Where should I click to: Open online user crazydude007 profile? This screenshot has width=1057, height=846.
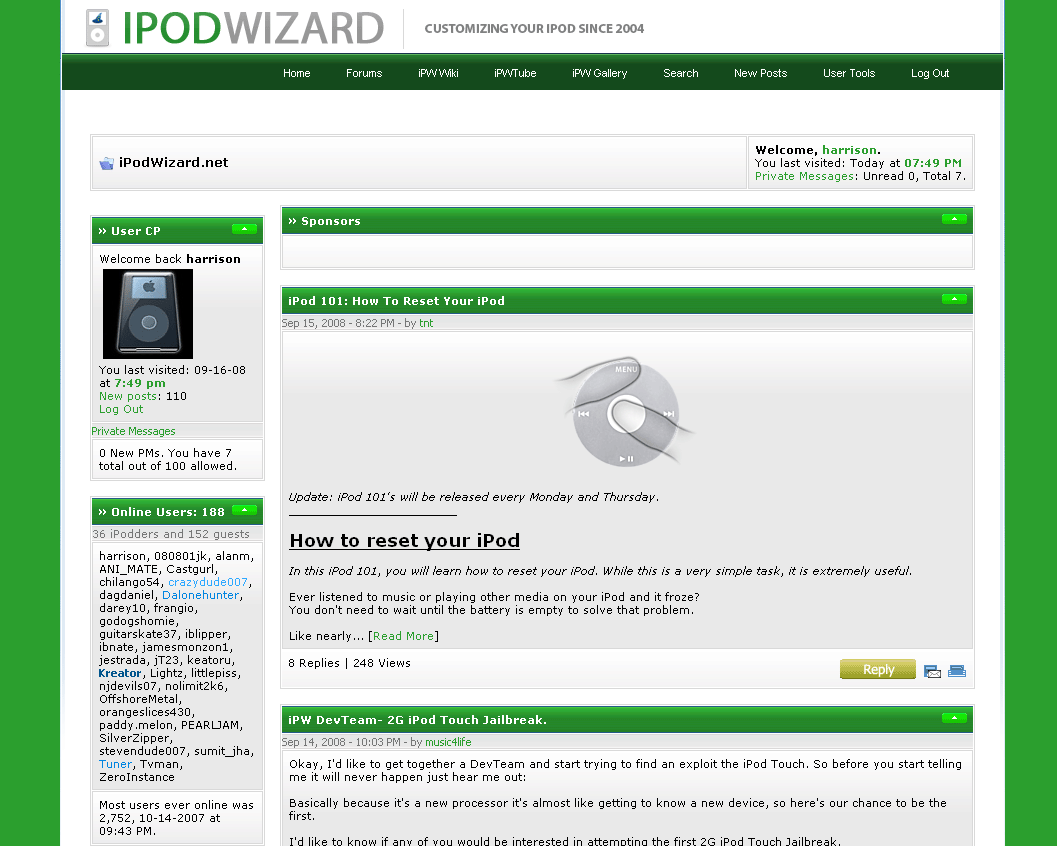click(x=208, y=582)
